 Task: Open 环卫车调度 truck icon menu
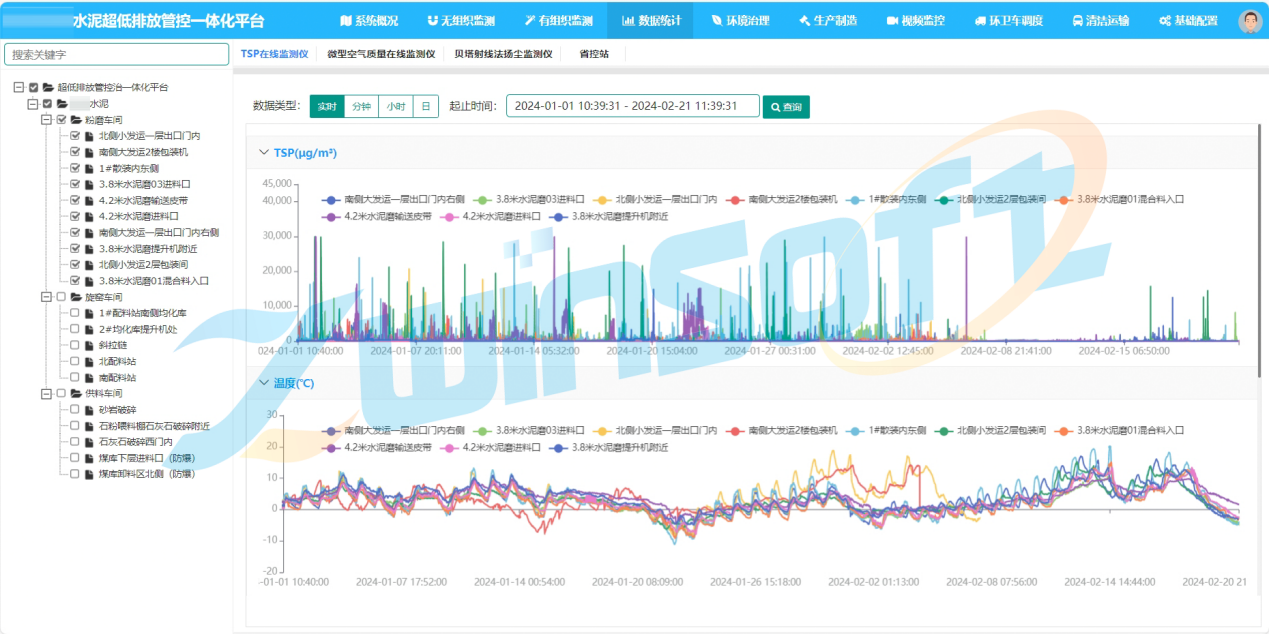[980, 20]
